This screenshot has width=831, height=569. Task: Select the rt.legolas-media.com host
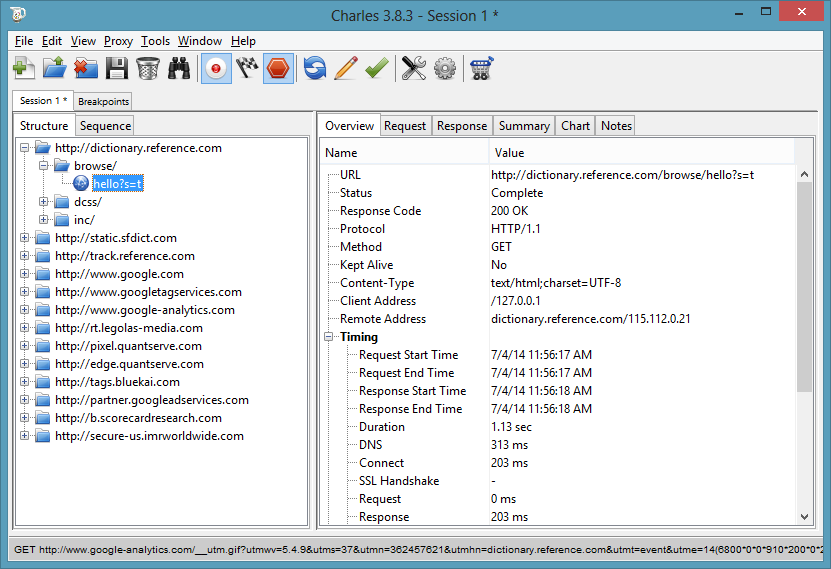pyautogui.click(x=129, y=328)
